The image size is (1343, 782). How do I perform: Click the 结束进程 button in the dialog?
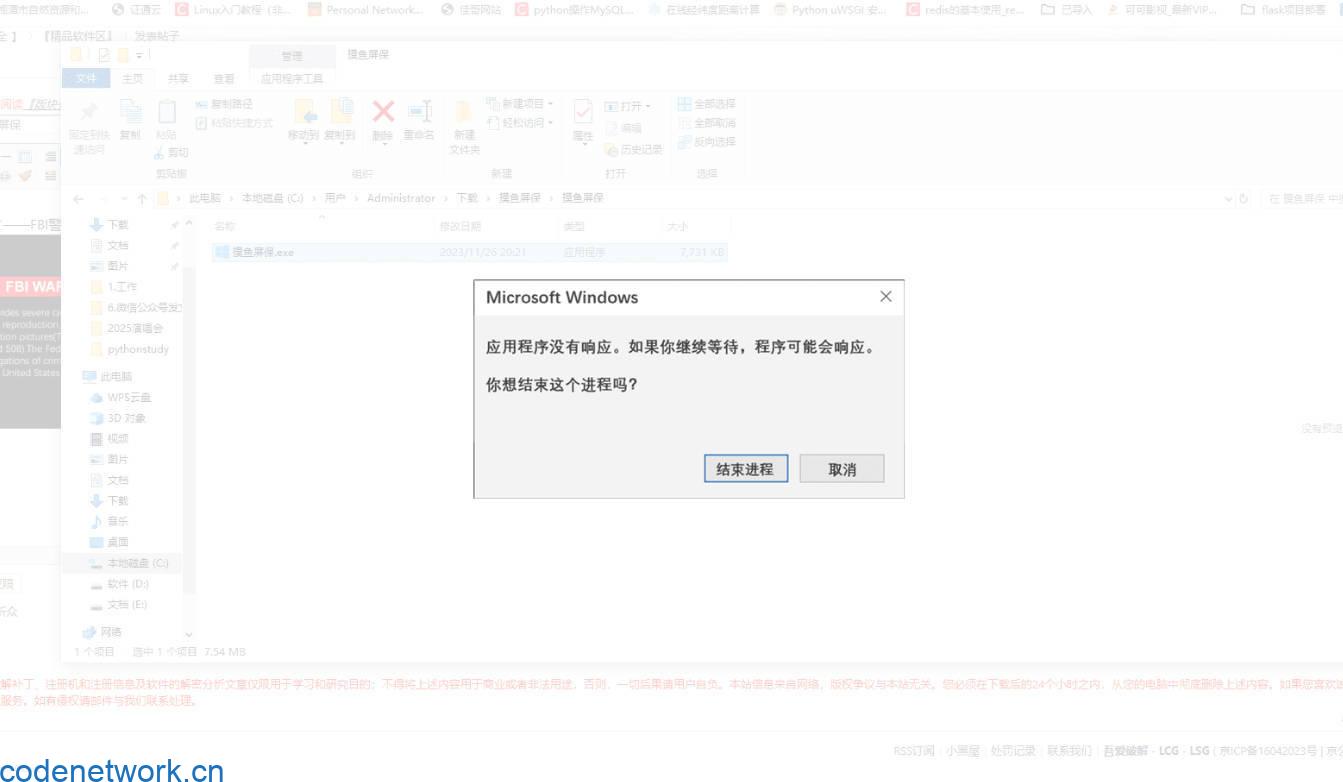click(x=745, y=469)
